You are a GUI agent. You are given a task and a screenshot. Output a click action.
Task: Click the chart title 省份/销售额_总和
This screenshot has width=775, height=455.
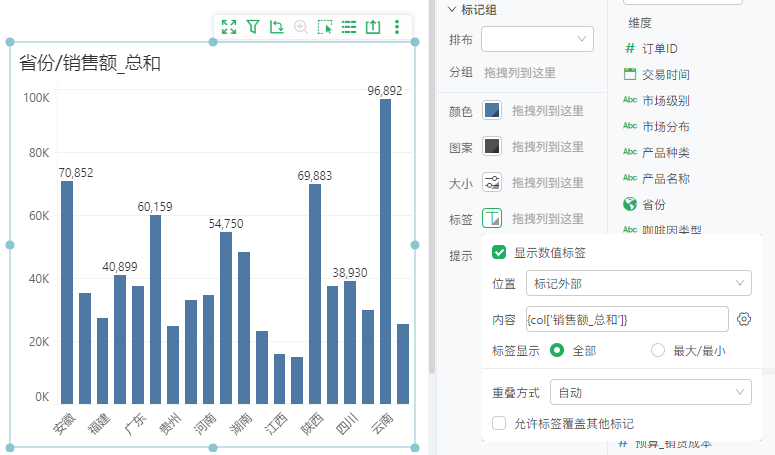click(x=90, y=63)
